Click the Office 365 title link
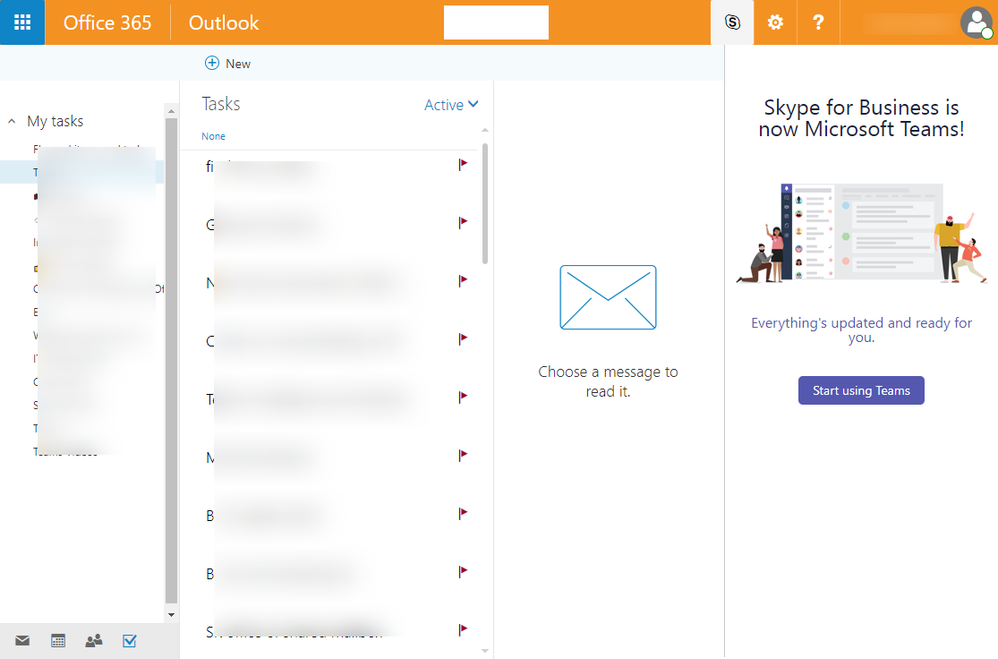Screen dimensions: 998x659 tap(107, 23)
